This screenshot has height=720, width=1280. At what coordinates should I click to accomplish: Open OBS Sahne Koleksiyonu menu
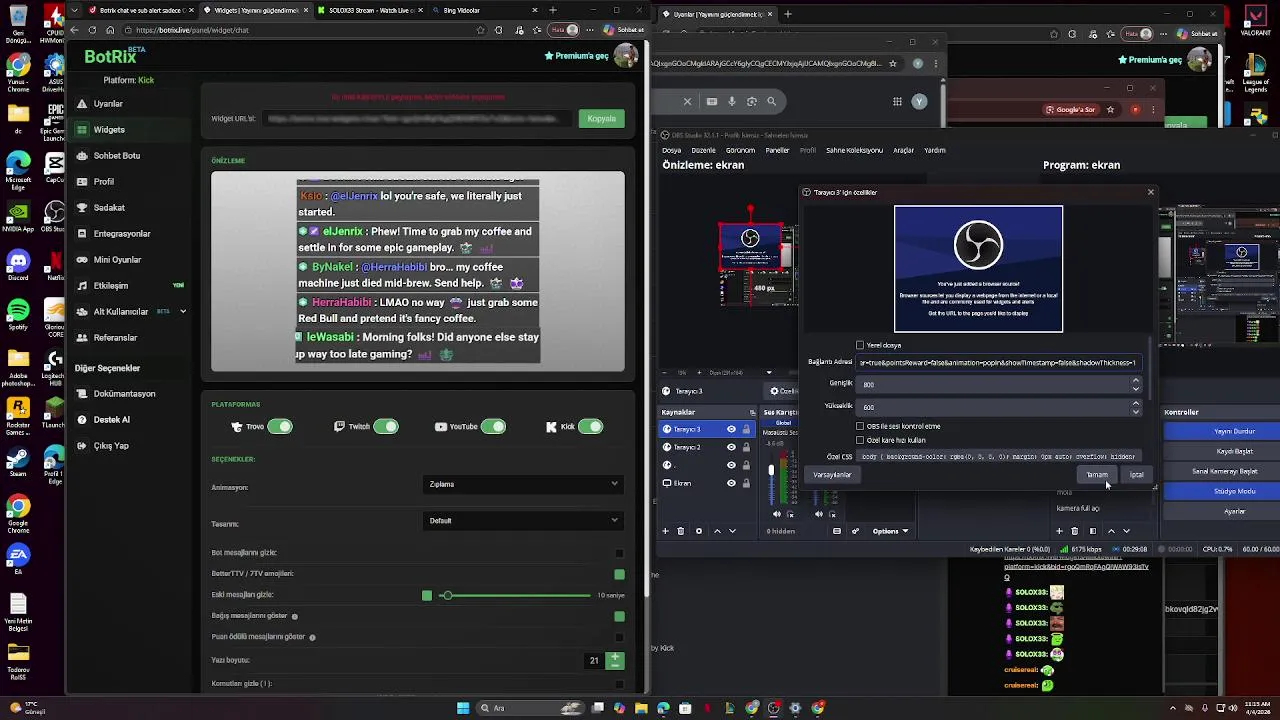[854, 150]
